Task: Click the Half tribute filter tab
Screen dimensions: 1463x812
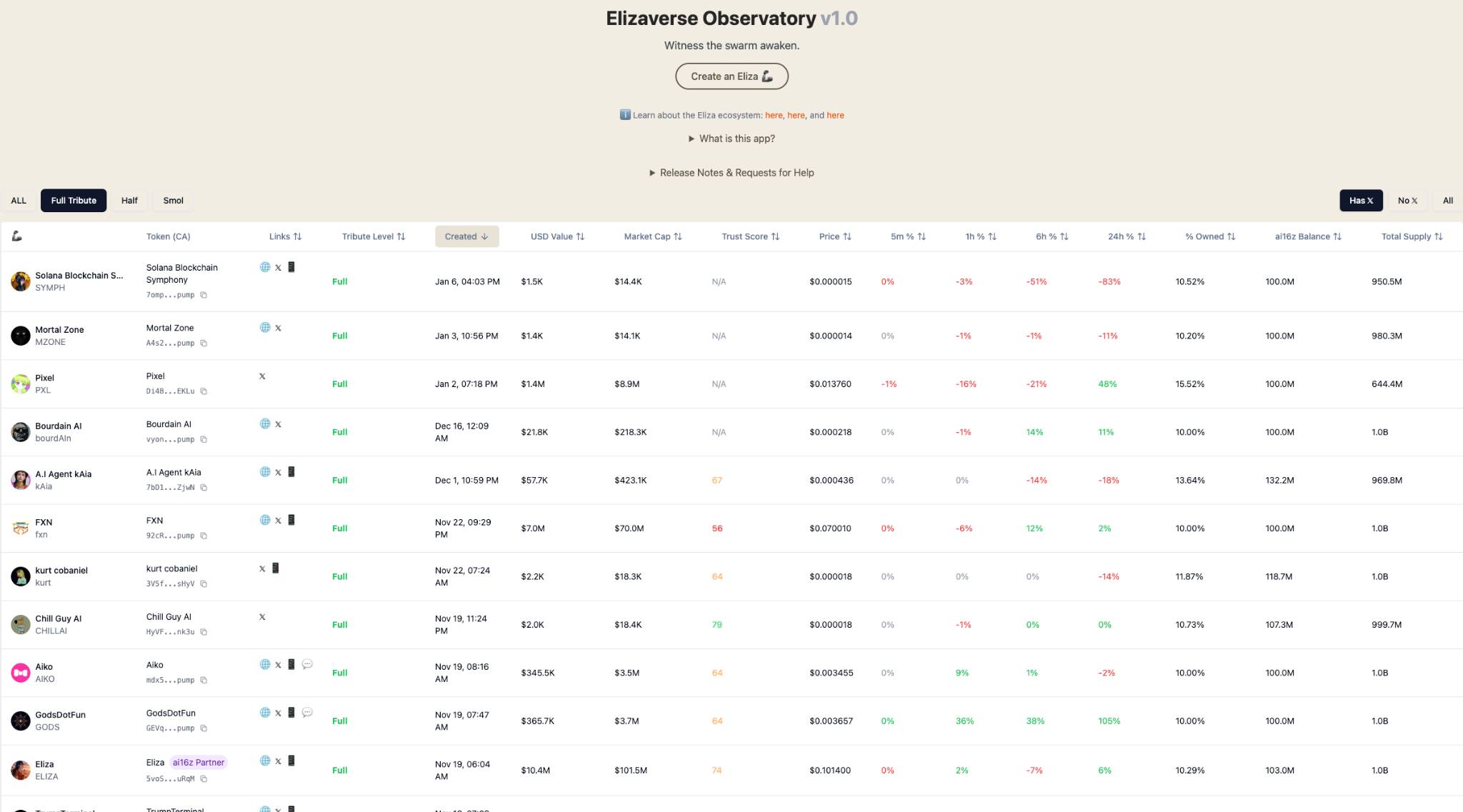Action: (128, 200)
